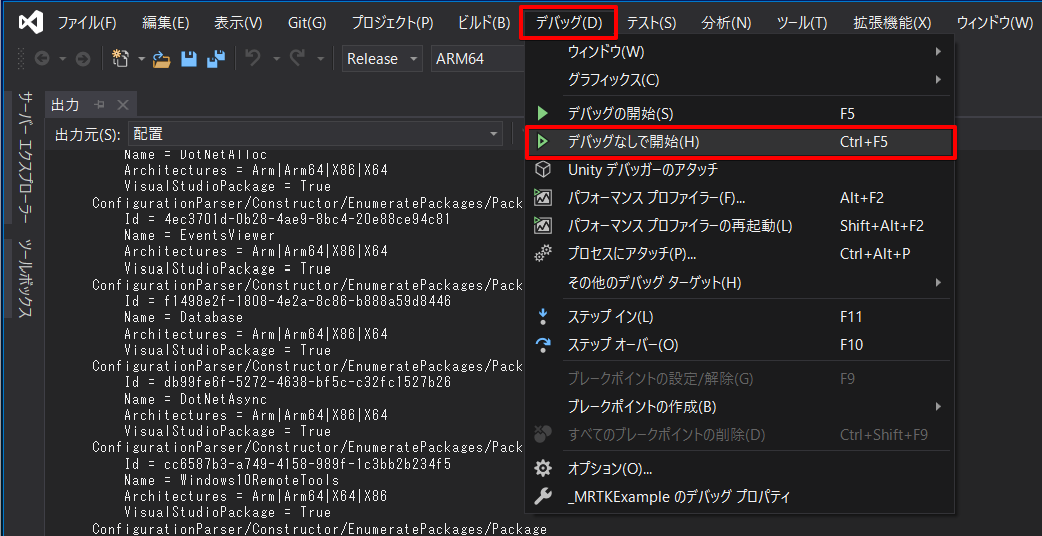Click the Navigate Forward arrow icon
Viewport: 1042px width, 536px height.
tap(82, 59)
